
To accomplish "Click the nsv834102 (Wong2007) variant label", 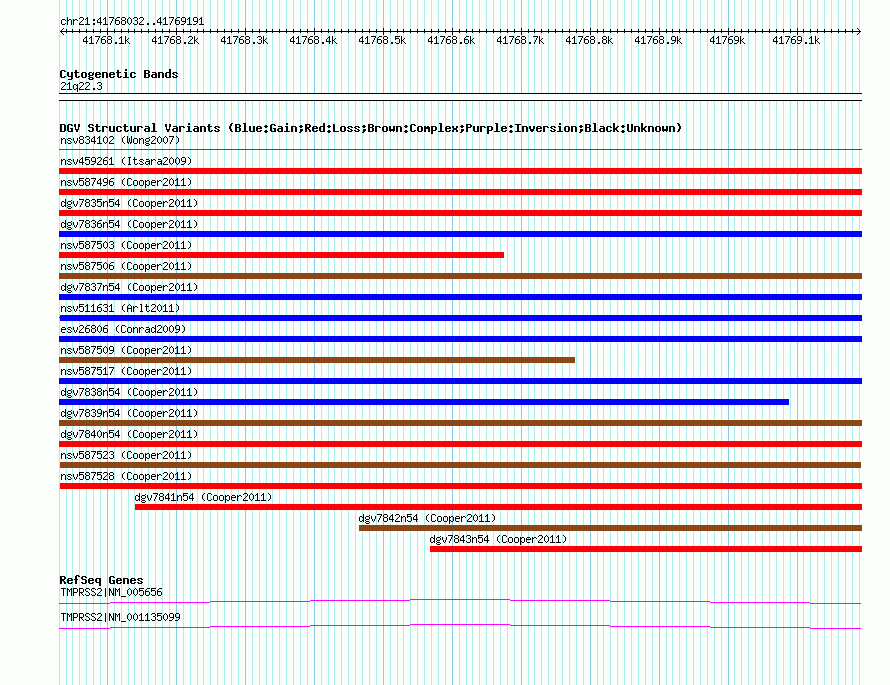I will (x=120, y=140).
